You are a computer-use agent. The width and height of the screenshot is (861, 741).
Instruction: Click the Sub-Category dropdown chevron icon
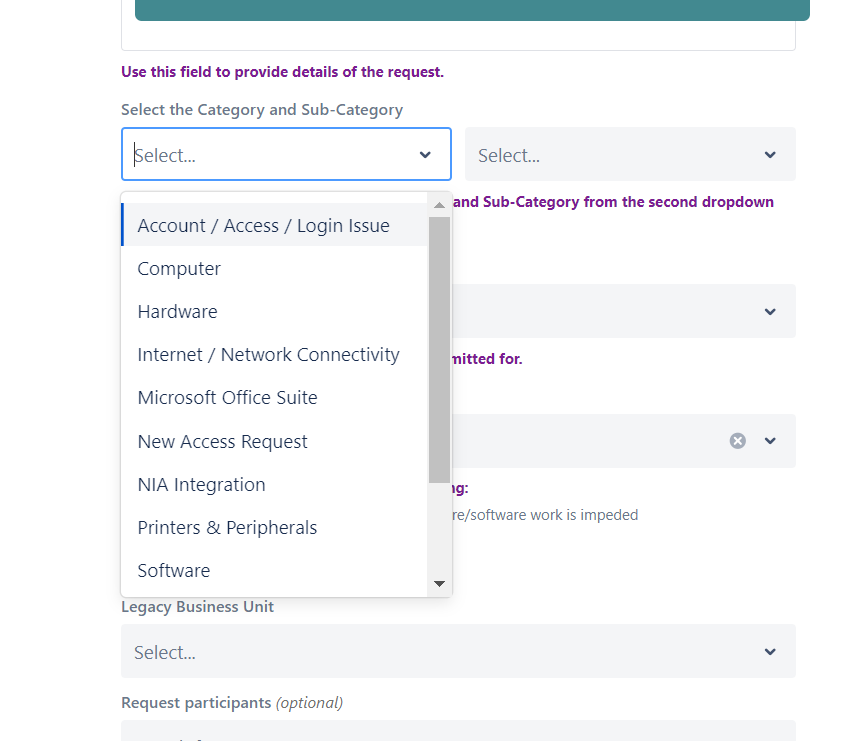770,155
